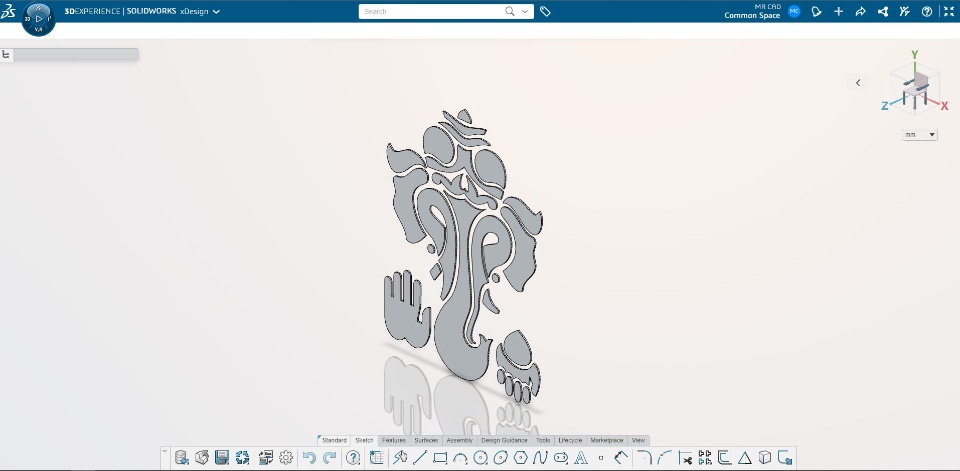Open the 3DEXPERIENCE compass
The height and width of the screenshot is (471, 960).
39,19
